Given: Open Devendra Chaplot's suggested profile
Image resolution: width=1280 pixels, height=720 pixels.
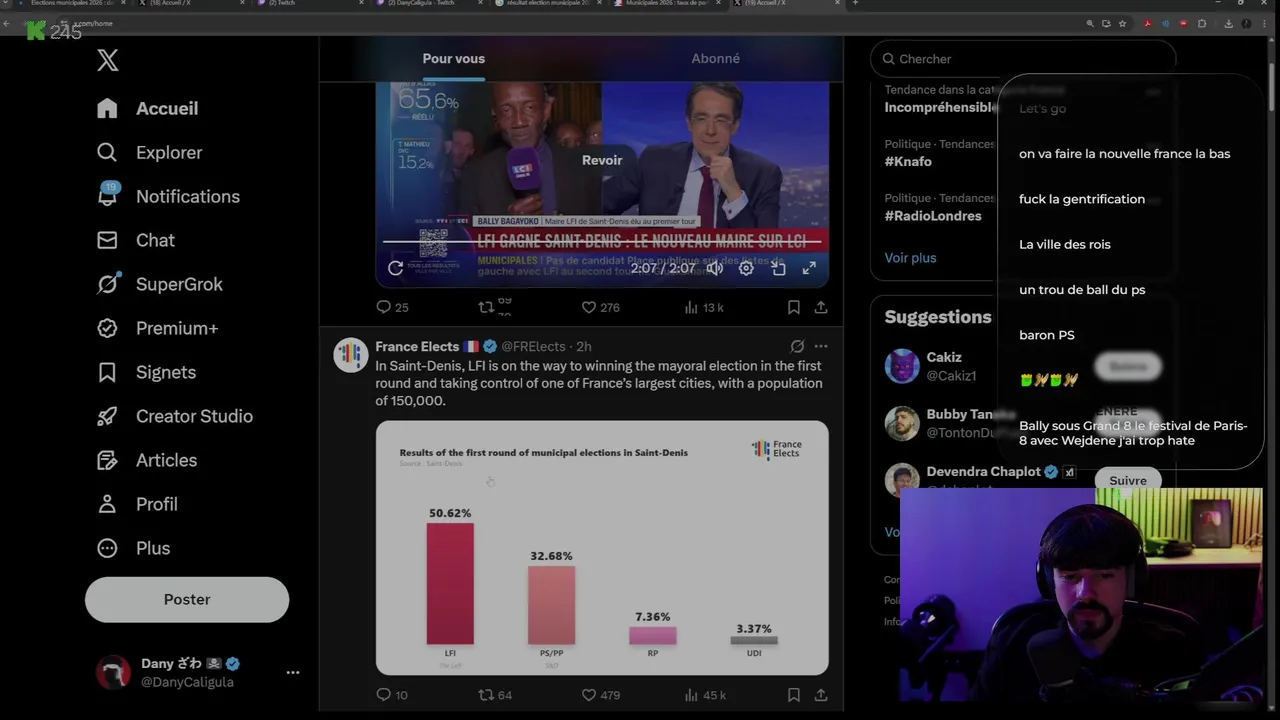Looking at the screenshot, I should (984, 471).
